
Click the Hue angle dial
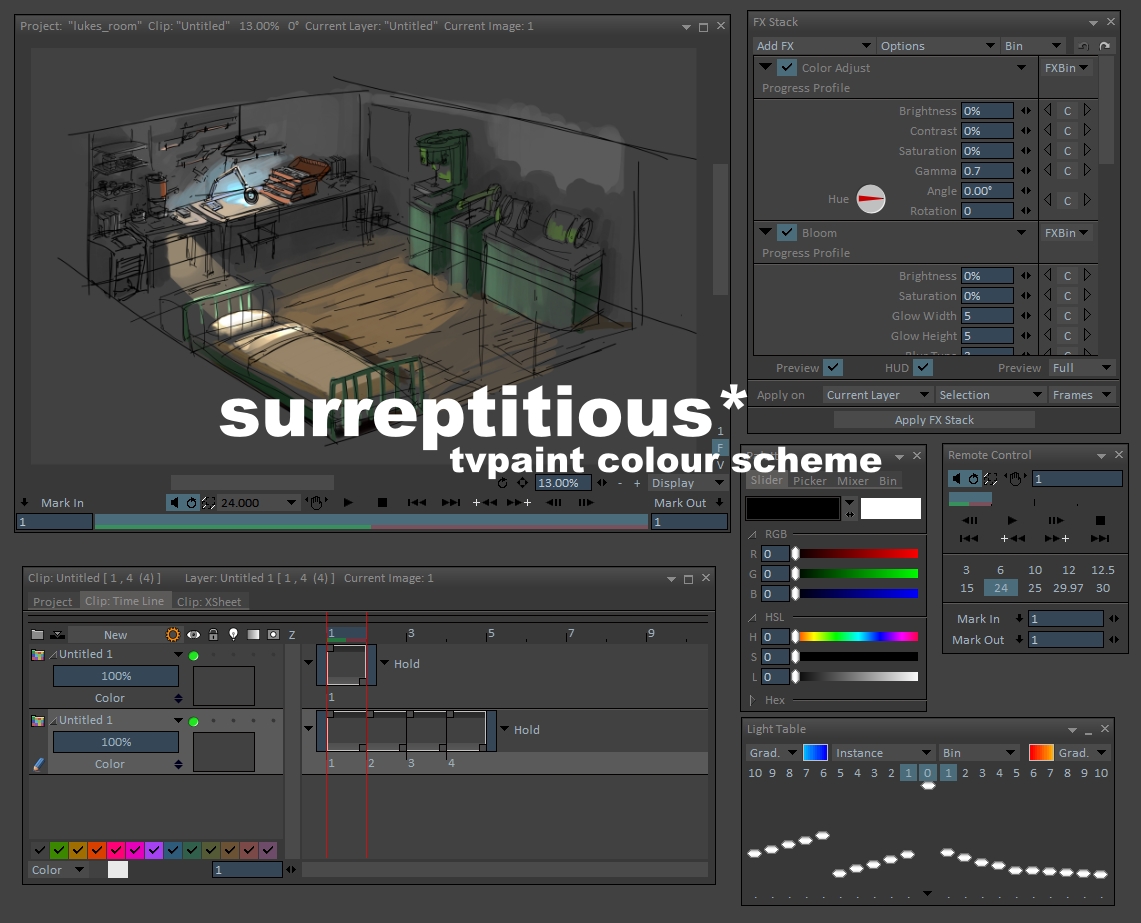870,199
